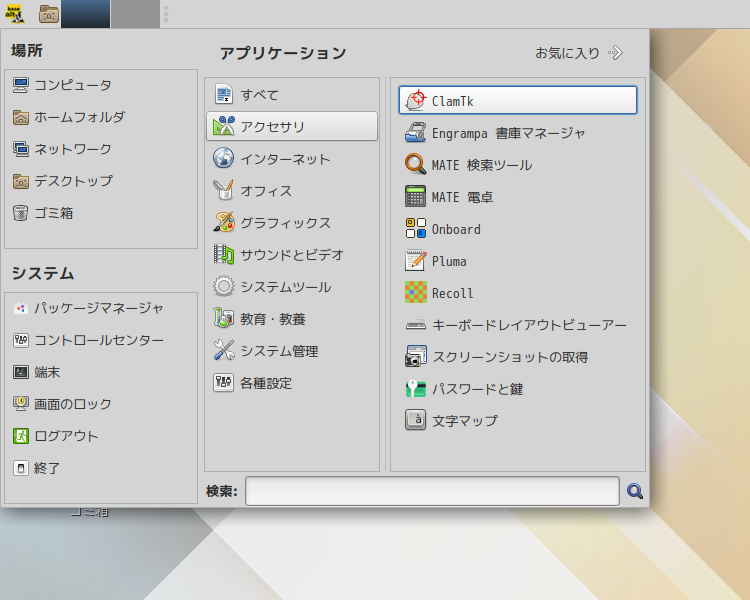Open コントロールセンター control center
750x600 pixels.
pos(101,340)
